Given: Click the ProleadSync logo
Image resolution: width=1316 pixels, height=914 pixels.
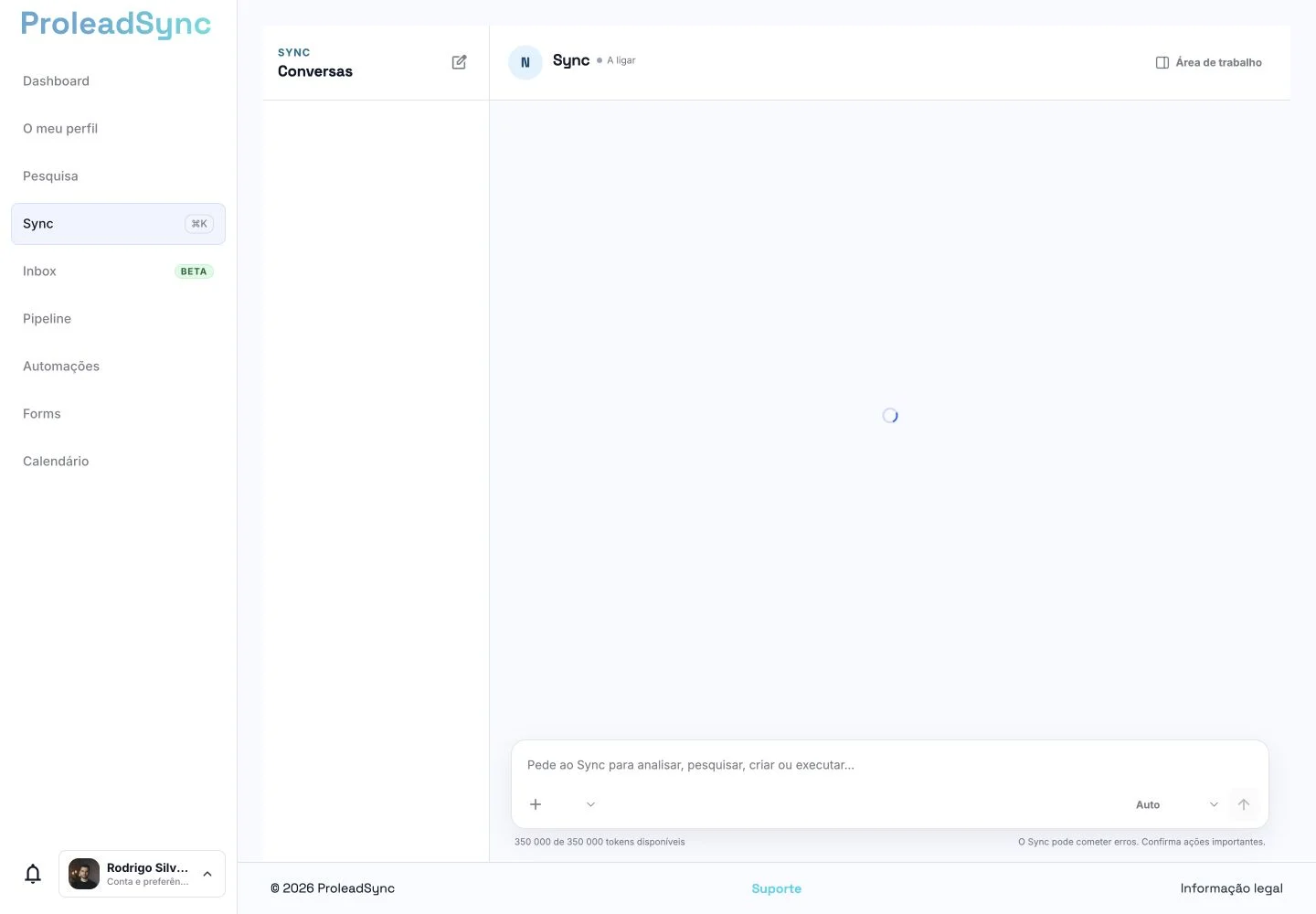Looking at the screenshot, I should [116, 25].
